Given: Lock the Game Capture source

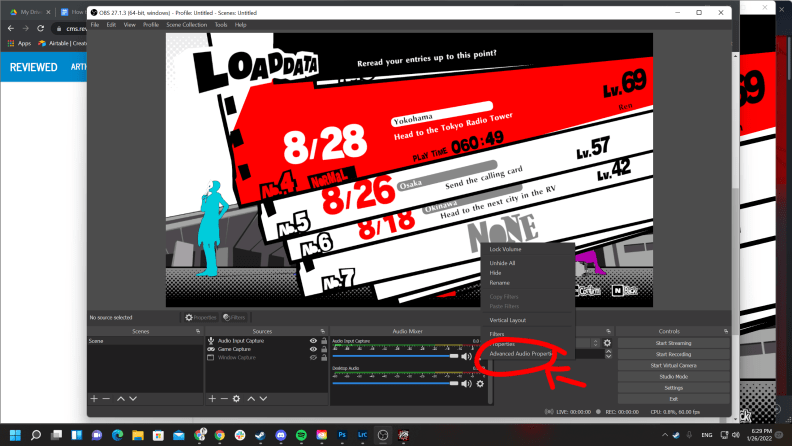Looking at the screenshot, I should point(324,349).
